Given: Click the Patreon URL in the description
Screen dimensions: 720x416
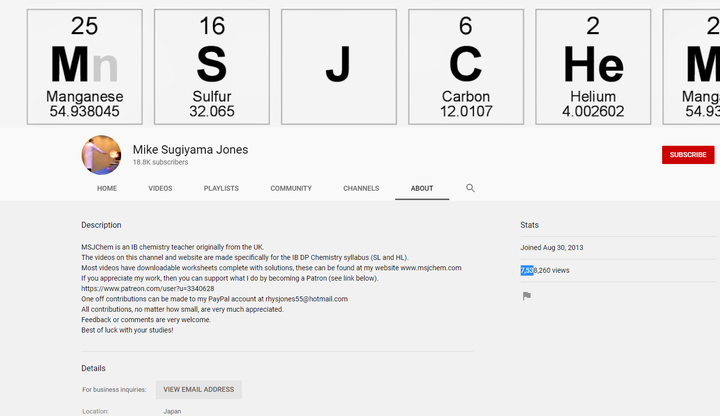Looking at the screenshot, I should tap(148, 288).
